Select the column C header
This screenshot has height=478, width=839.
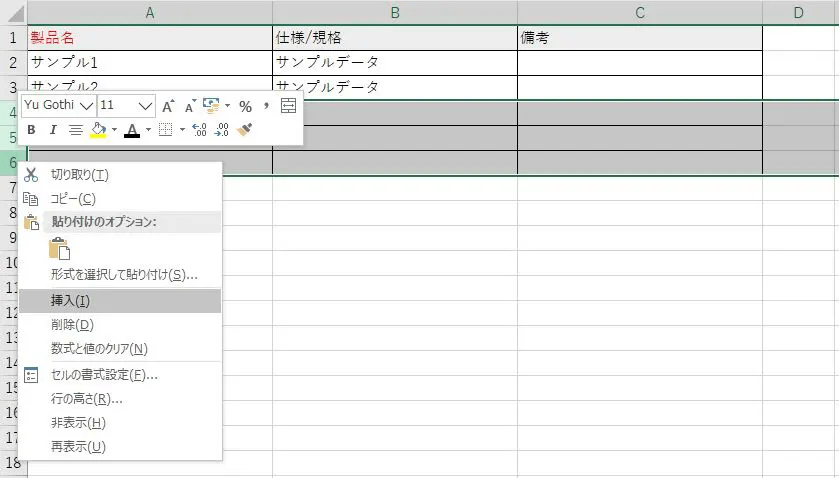(639, 12)
